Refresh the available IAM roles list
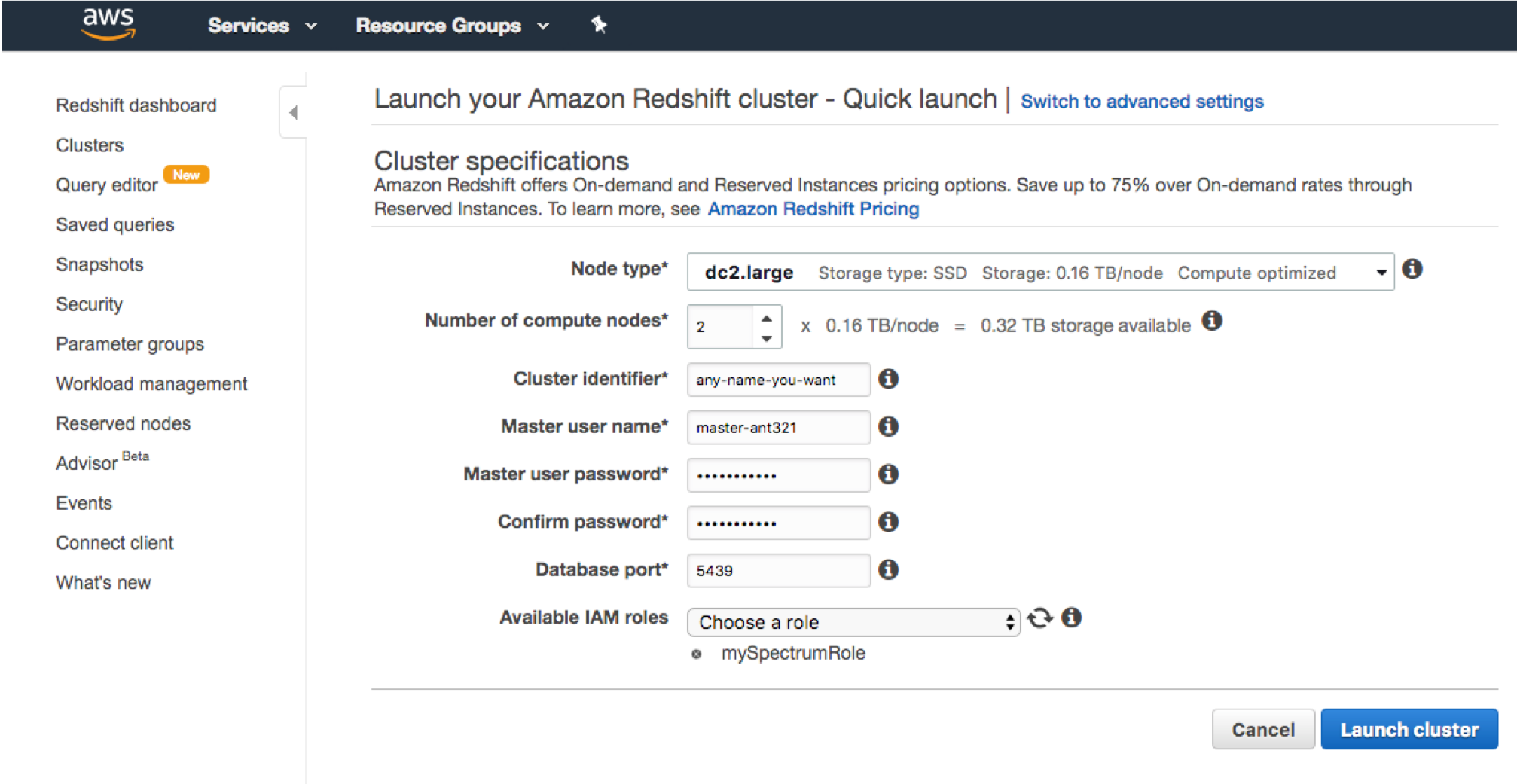1517x784 pixels. pyautogui.click(x=1040, y=618)
